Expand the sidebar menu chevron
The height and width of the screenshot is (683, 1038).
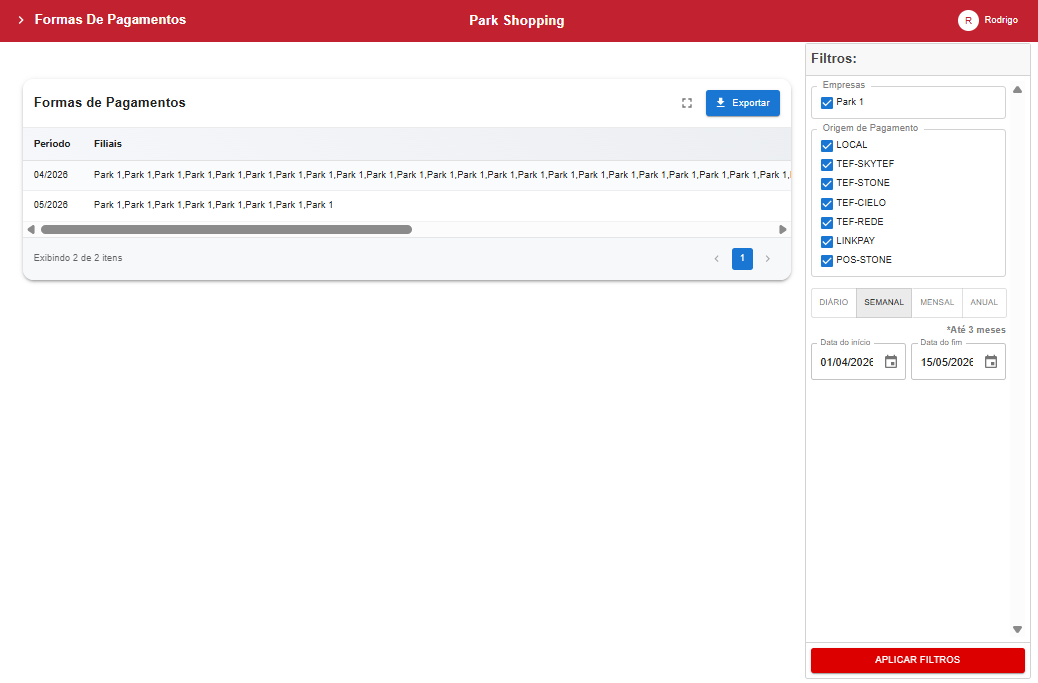pos(21,20)
